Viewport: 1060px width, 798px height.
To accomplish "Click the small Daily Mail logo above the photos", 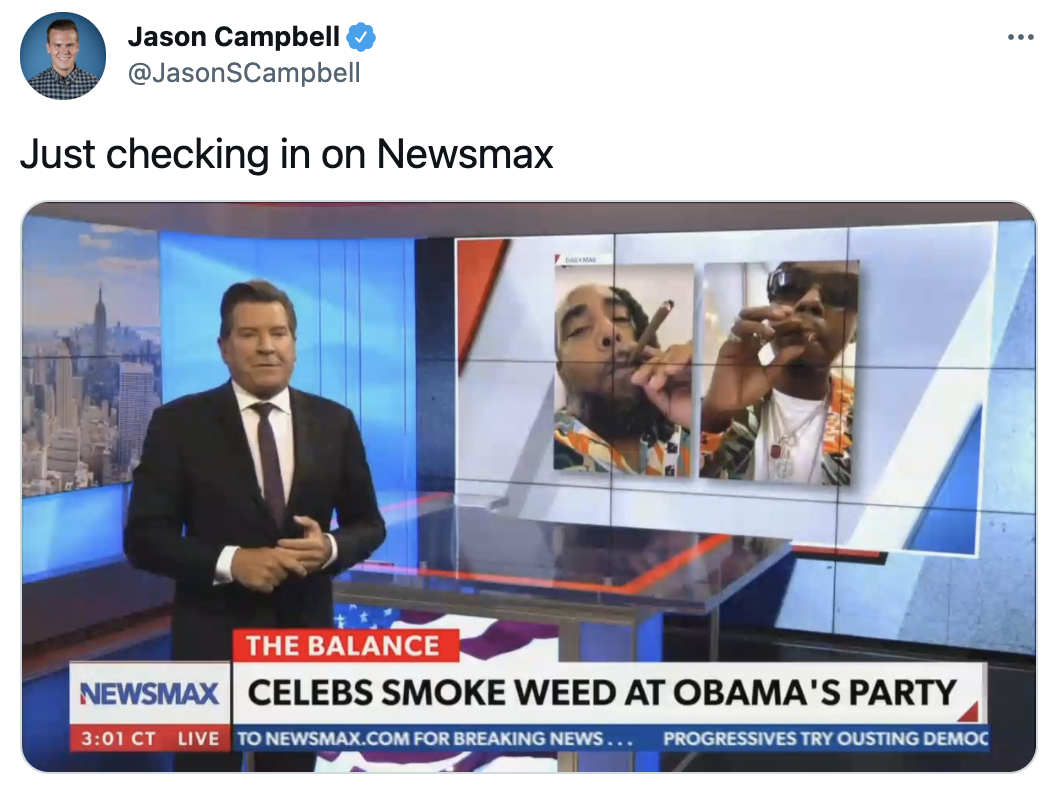I will (x=575, y=258).
